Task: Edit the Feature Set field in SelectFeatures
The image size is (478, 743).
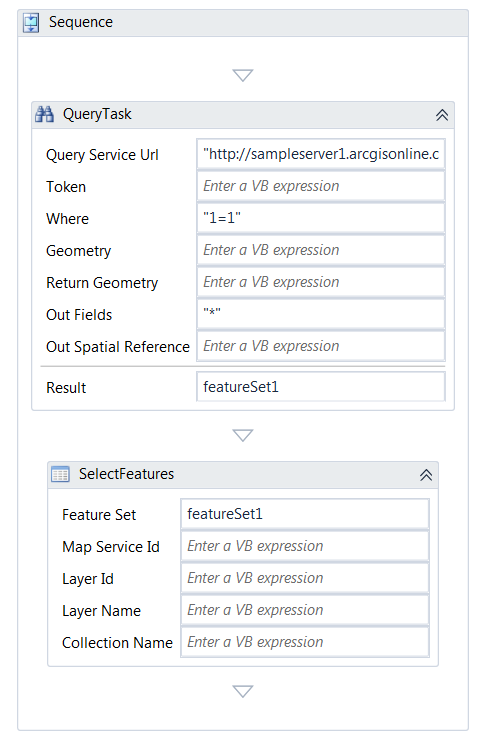Action: click(x=305, y=514)
